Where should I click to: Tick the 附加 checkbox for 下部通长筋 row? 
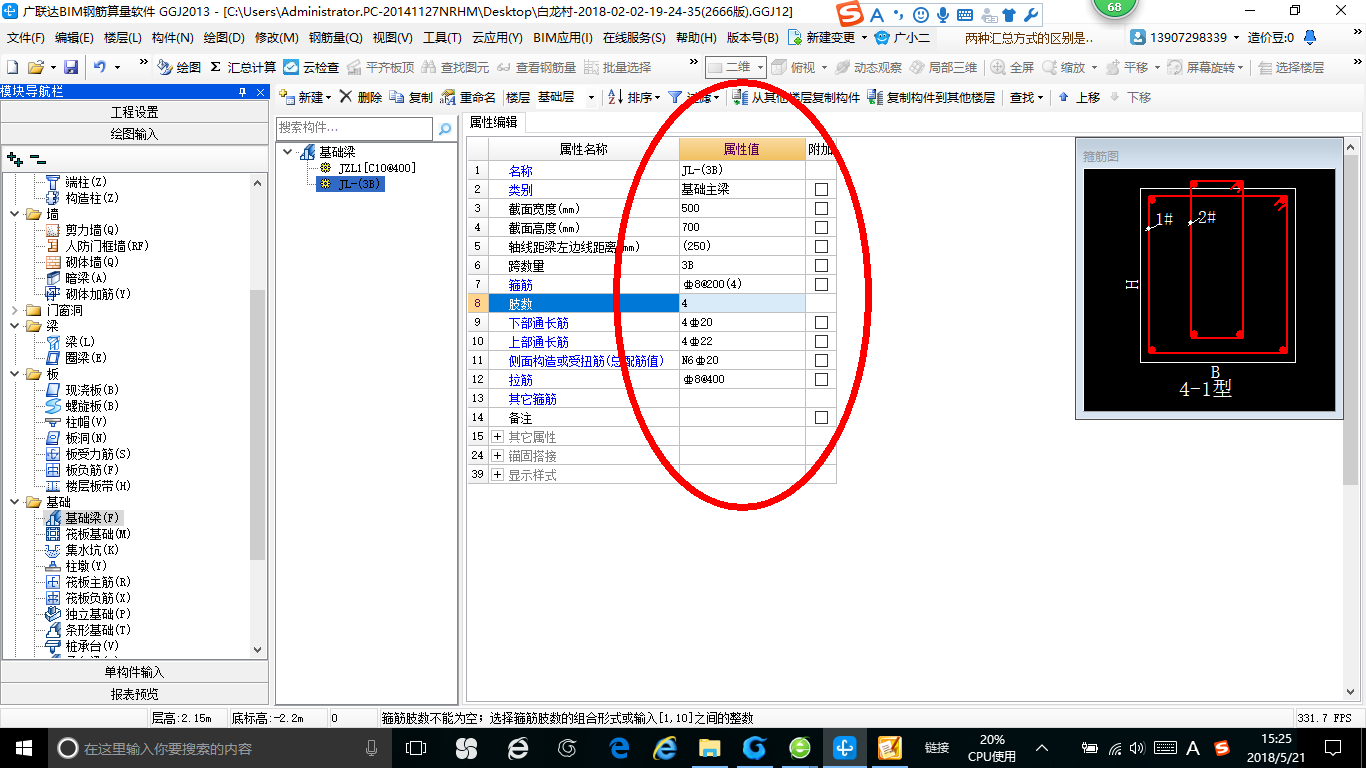point(821,322)
